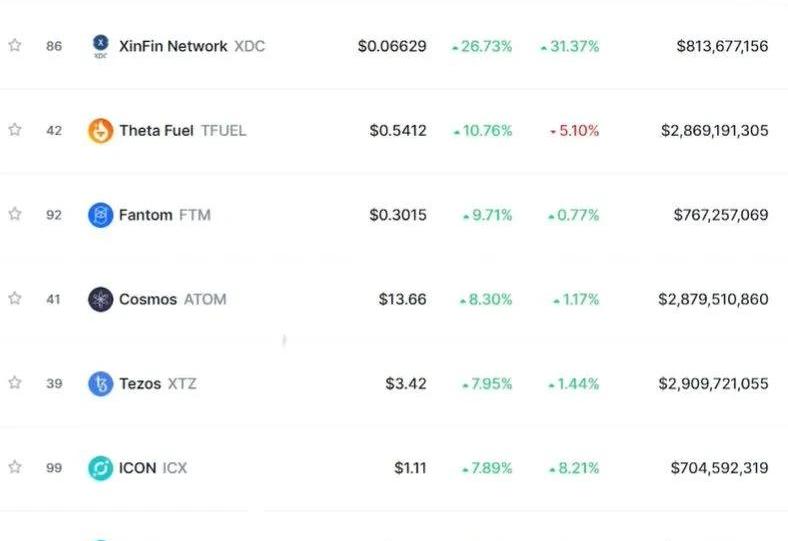Open the Tezos XTZ coin page
This screenshot has width=788, height=541.
pyautogui.click(x=158, y=384)
